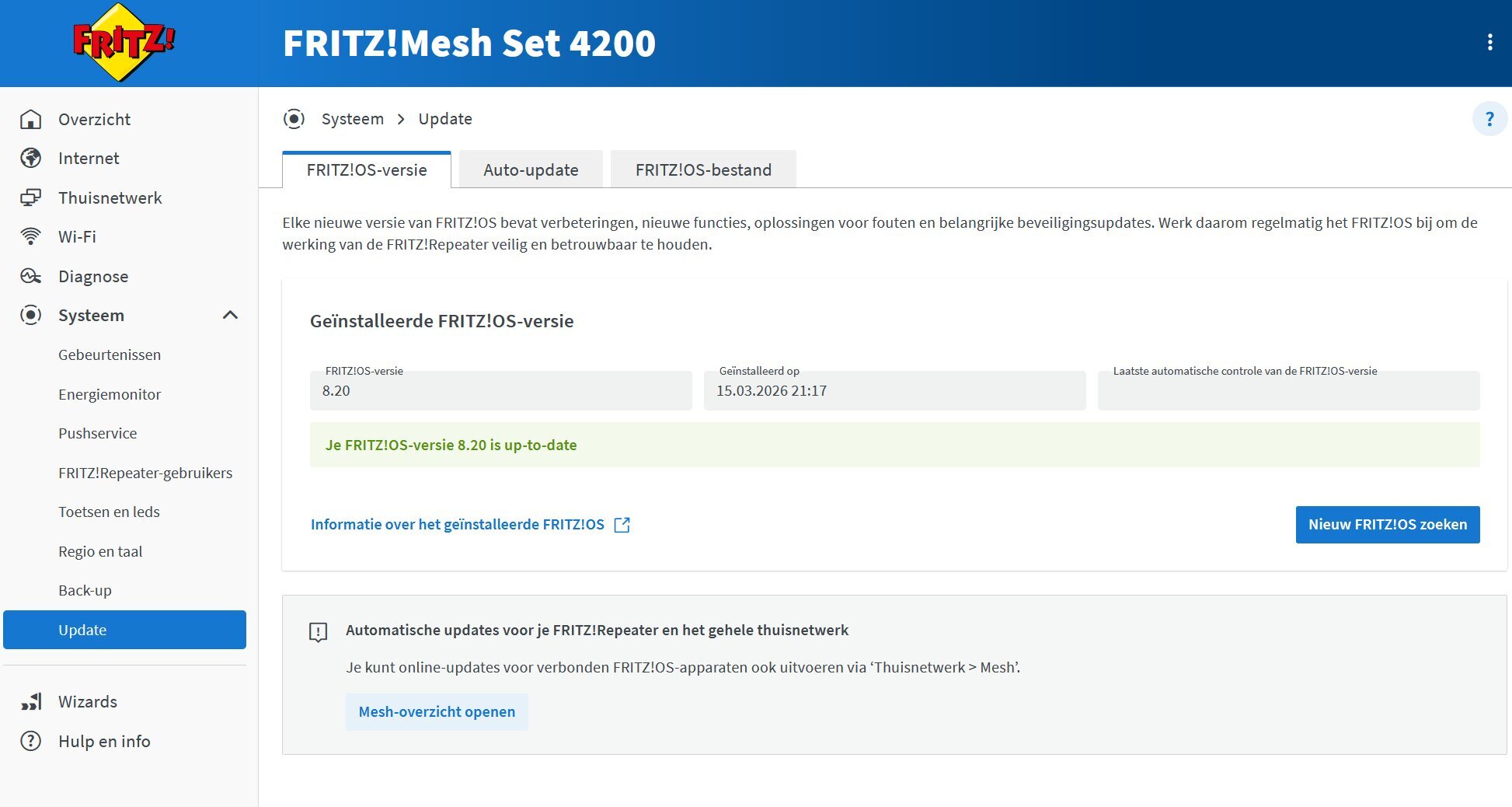Collapse the Systeem menu chevron

click(x=230, y=315)
